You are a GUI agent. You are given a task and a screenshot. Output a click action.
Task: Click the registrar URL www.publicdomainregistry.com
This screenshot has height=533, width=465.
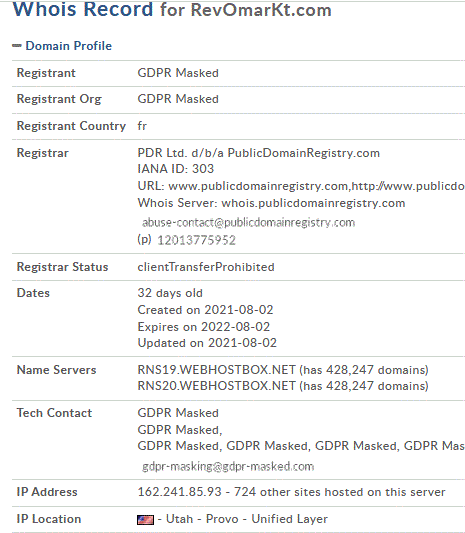coord(258,186)
